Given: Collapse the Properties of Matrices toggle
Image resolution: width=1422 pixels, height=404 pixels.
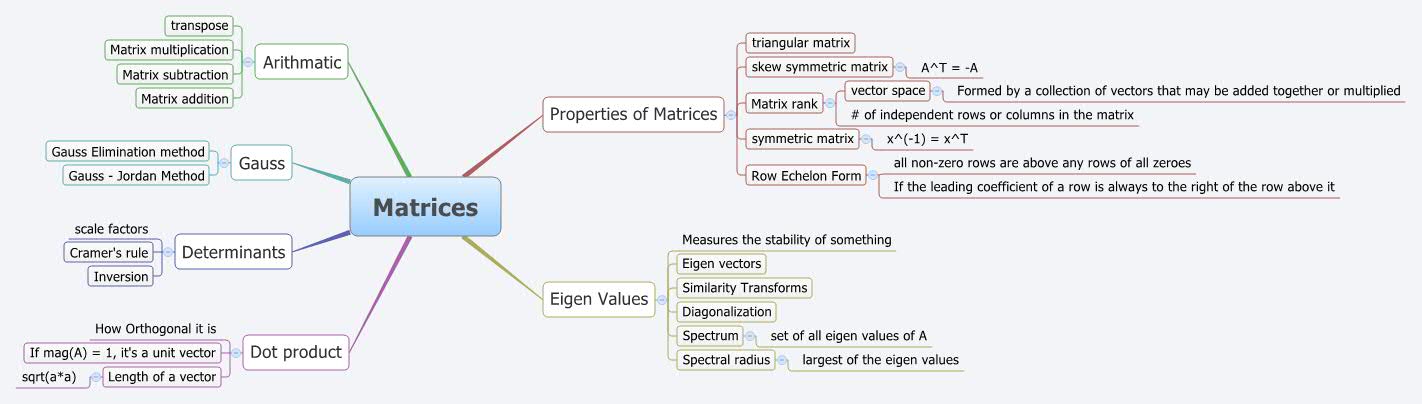Looking at the screenshot, I should 730,114.
